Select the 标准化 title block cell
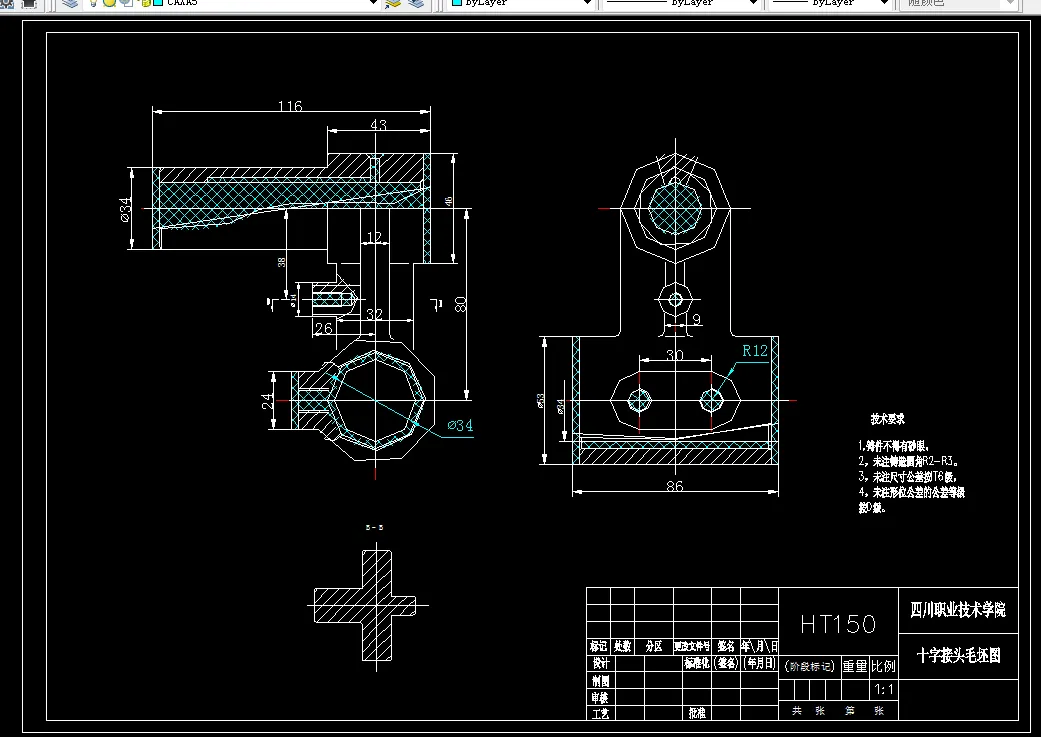1041x737 pixels. click(x=697, y=663)
